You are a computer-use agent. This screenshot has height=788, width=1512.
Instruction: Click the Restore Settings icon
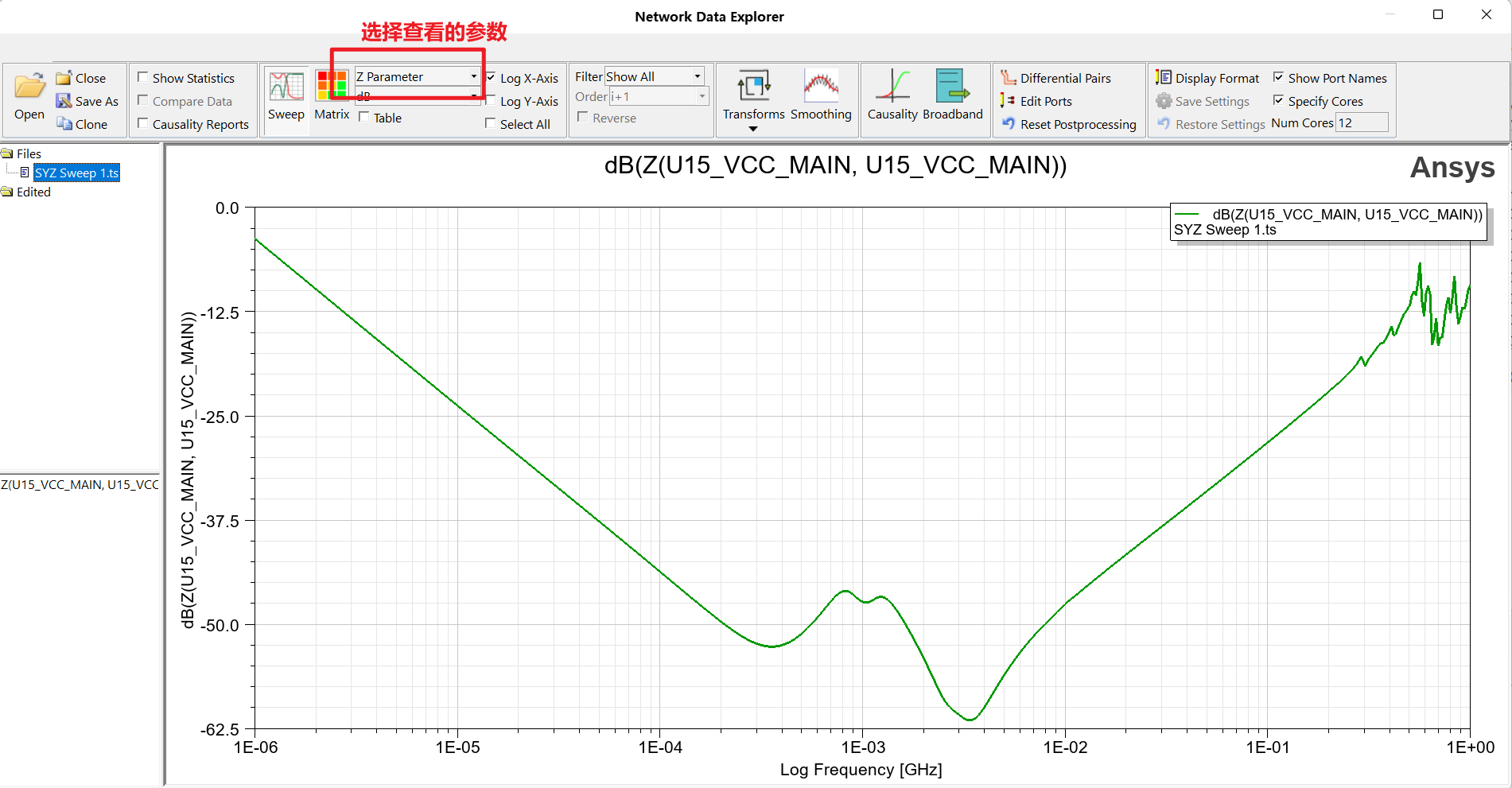[1164, 123]
